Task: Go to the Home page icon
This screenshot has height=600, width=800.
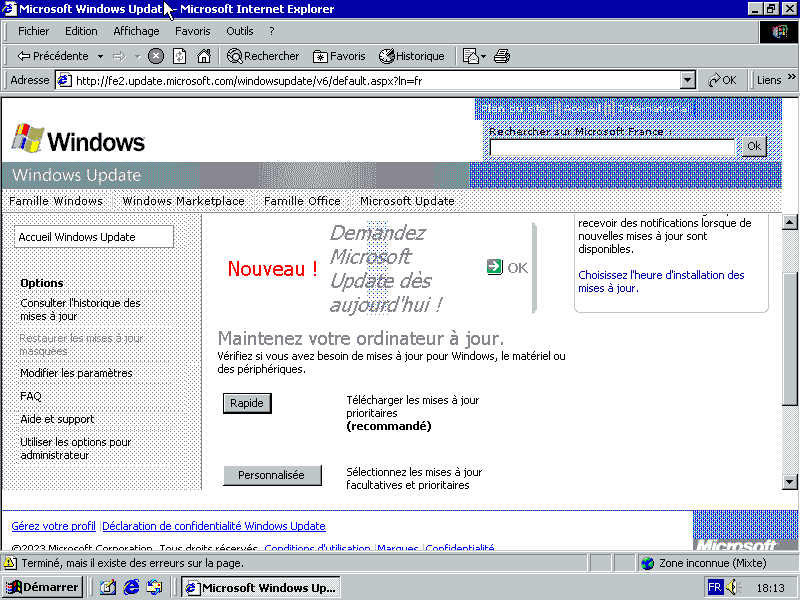Action: 204,56
